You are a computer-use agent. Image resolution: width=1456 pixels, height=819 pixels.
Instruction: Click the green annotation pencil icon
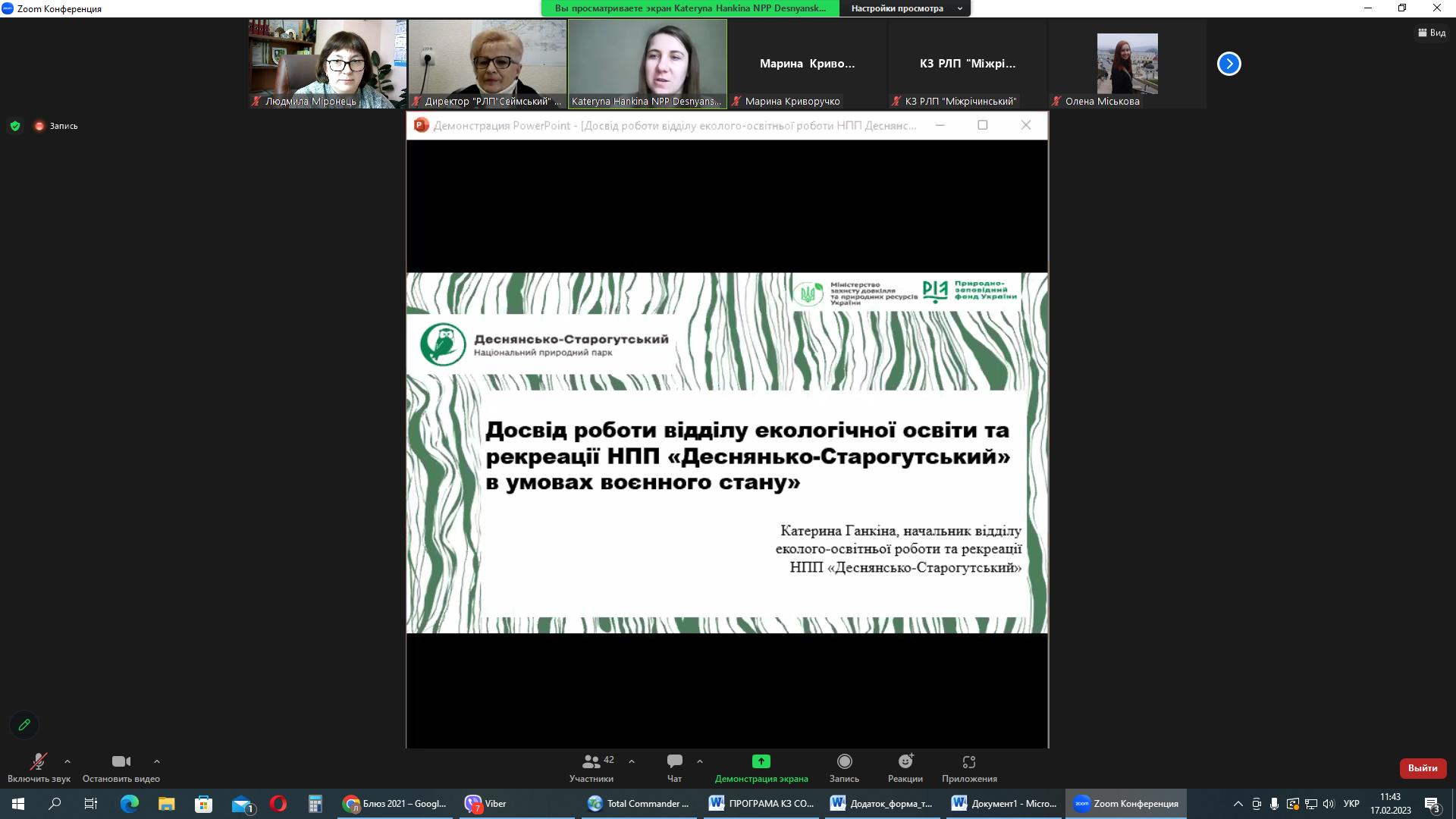coord(24,725)
